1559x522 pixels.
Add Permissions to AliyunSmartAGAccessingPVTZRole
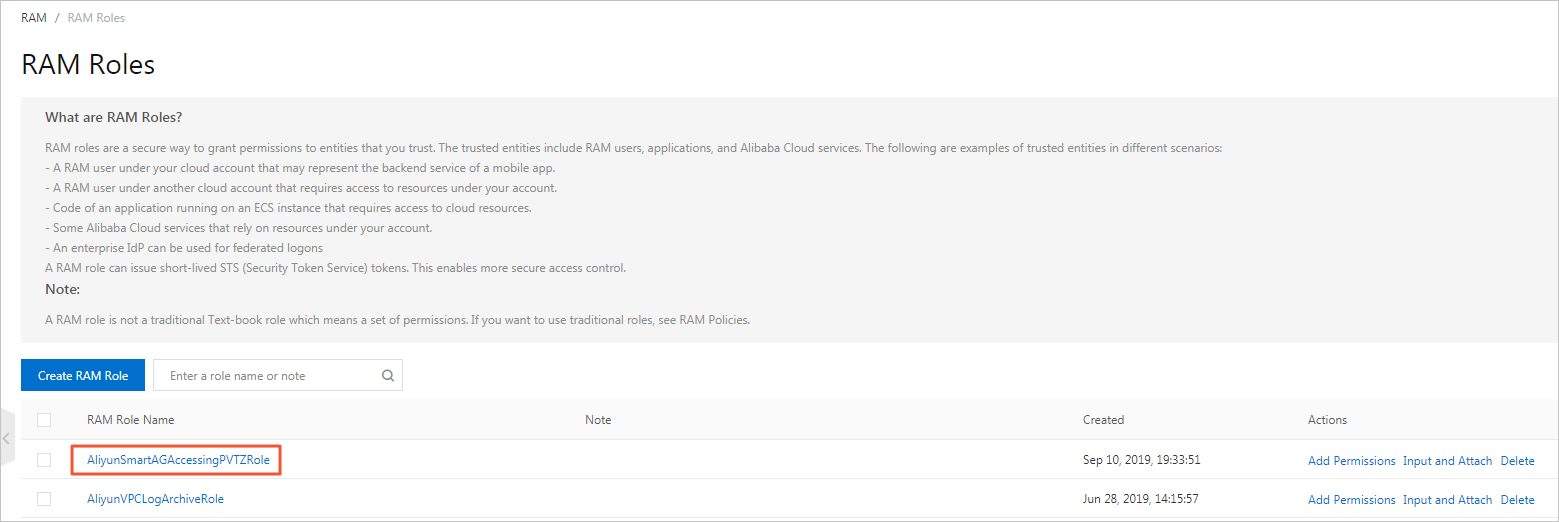(x=1351, y=461)
